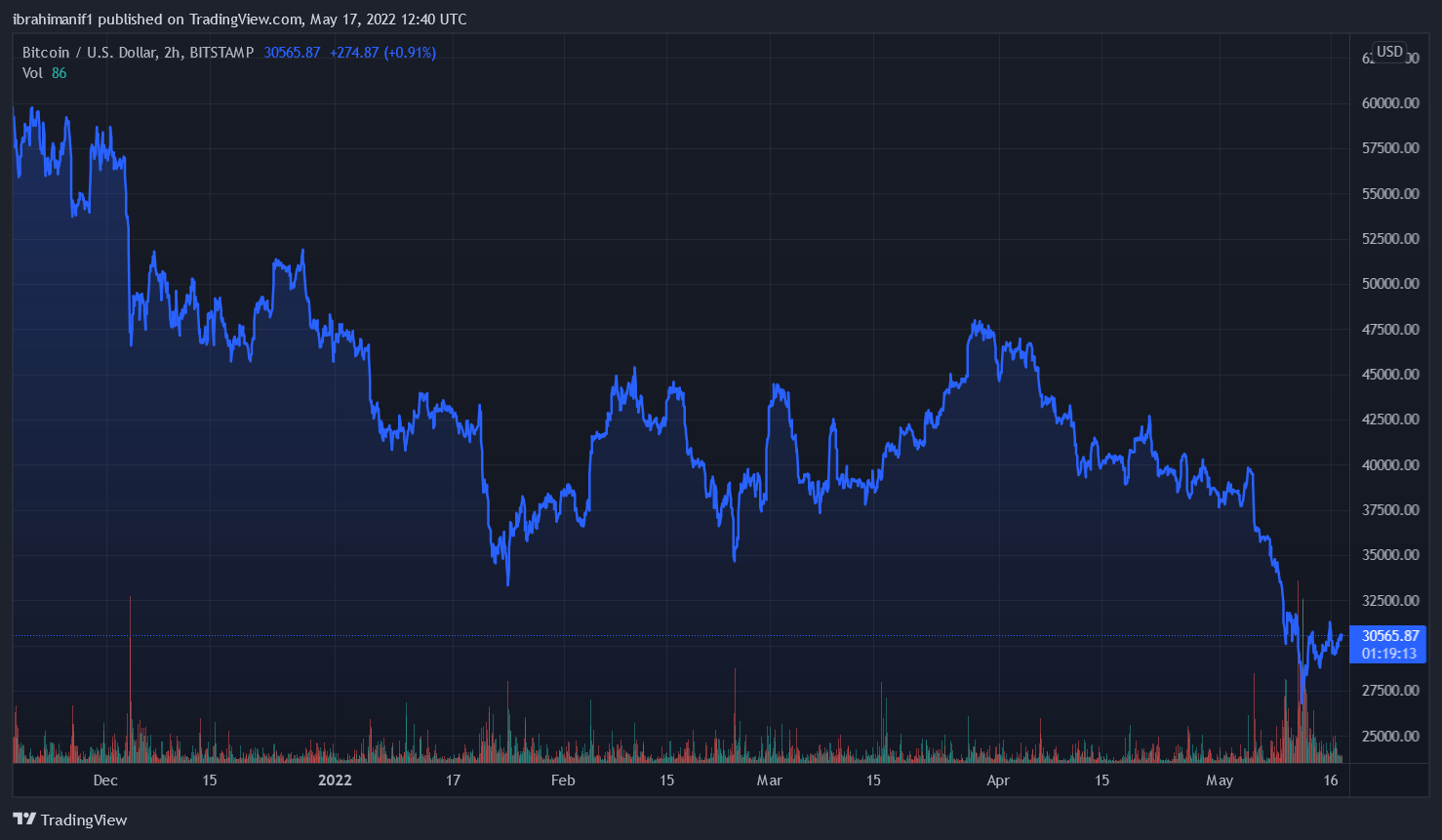Click the 25000.00 price axis label
This screenshot has width=1442, height=840.
(x=1389, y=736)
